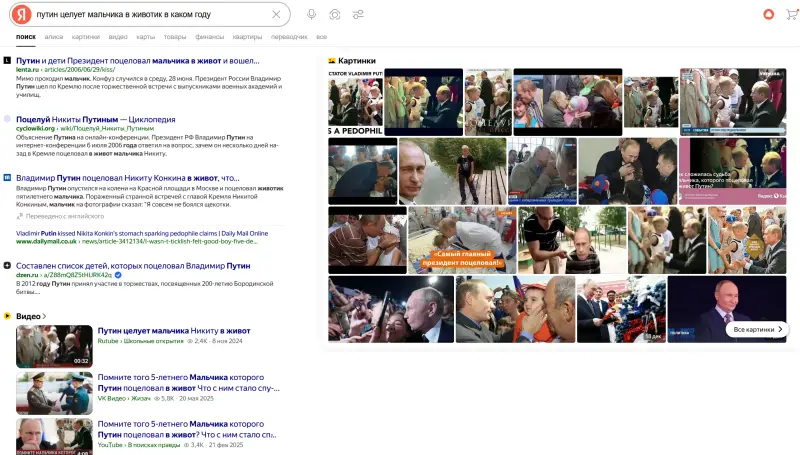Switch to the 'картинки' tab
The height and width of the screenshot is (455, 800).
(86, 37)
